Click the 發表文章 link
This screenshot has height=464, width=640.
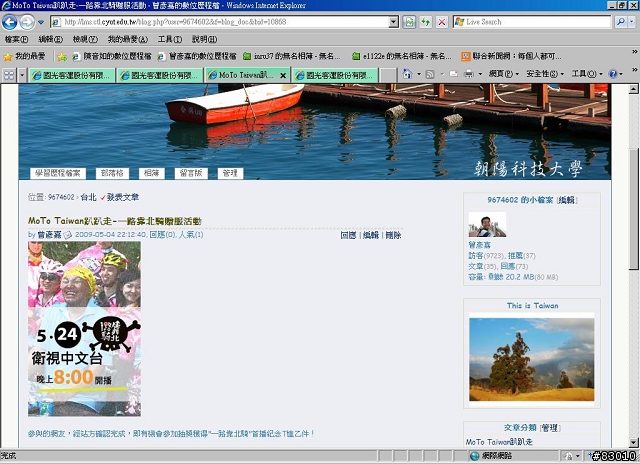click(x=122, y=197)
